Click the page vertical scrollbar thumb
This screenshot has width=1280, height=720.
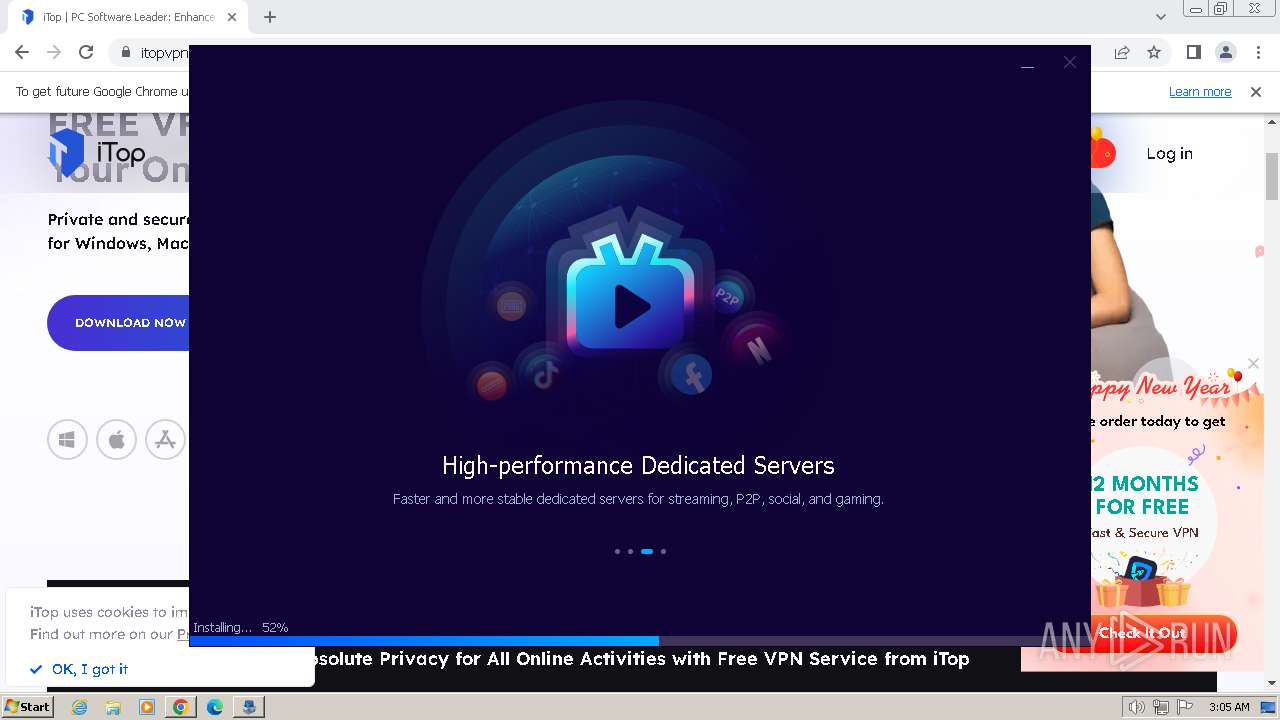coord(1272,176)
